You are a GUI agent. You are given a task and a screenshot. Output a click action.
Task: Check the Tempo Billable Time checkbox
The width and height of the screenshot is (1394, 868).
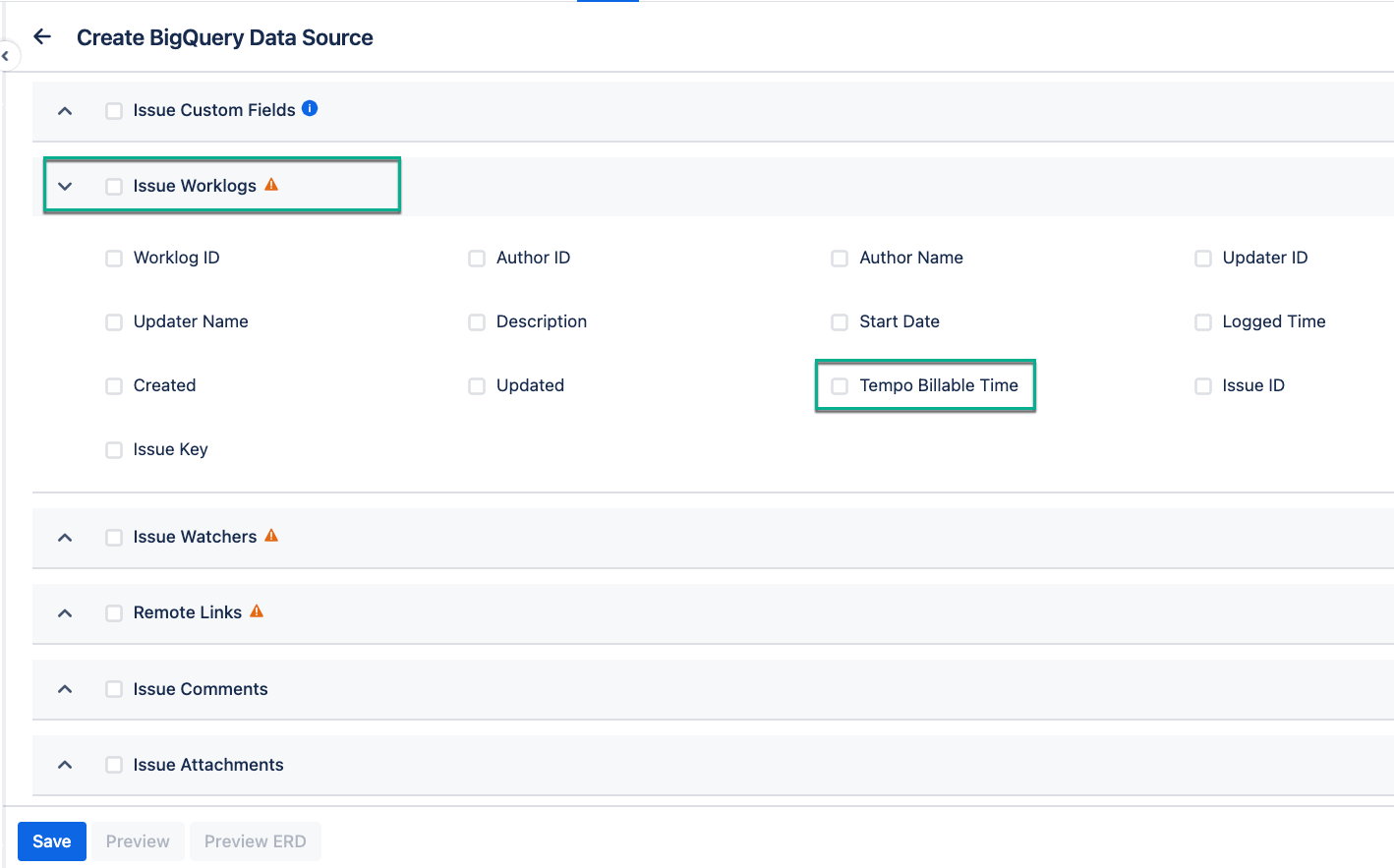pos(840,386)
